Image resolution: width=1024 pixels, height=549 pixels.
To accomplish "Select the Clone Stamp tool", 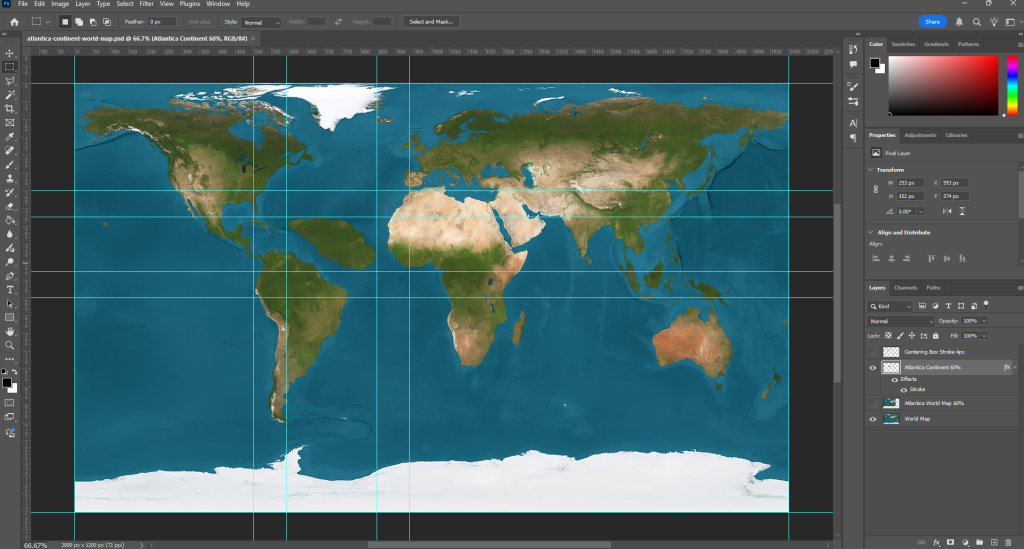I will pos(9,178).
